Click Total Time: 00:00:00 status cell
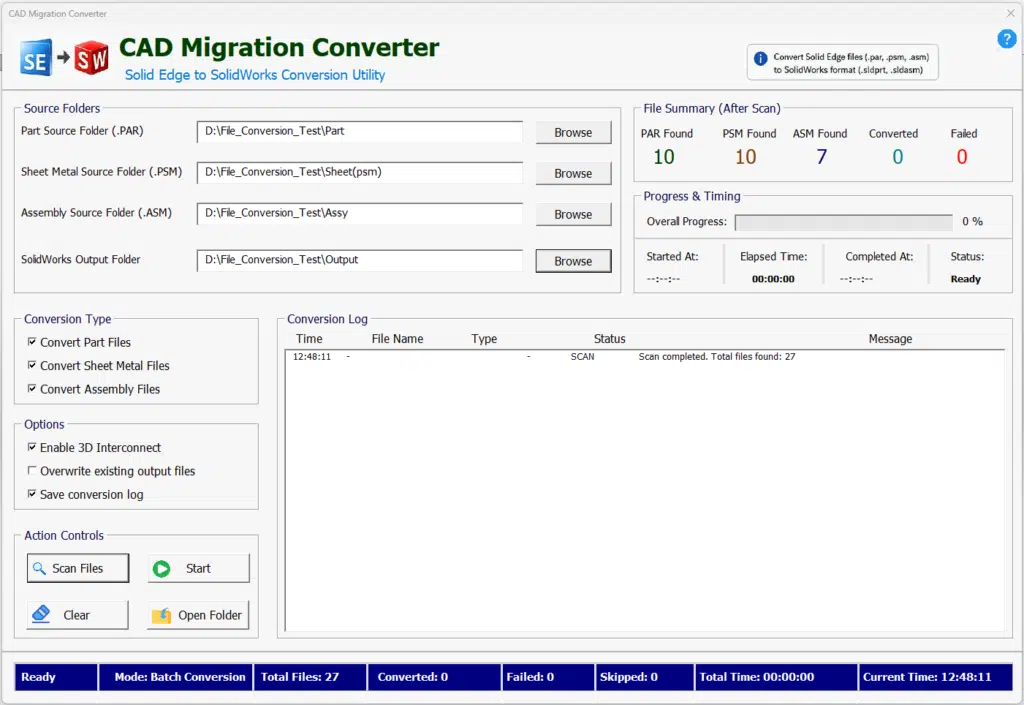This screenshot has height=705, width=1024. [776, 677]
